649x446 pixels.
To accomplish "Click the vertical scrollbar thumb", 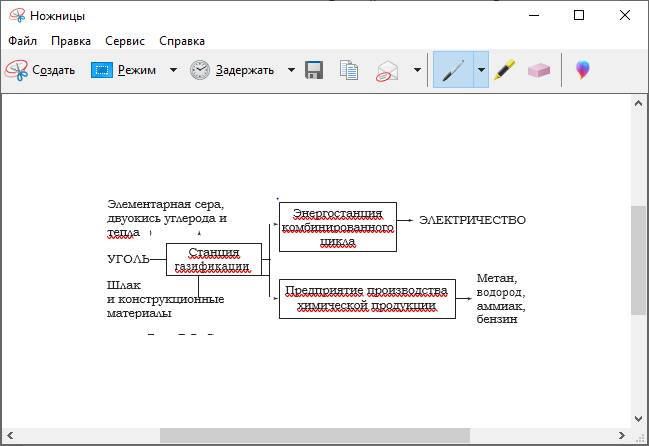I will [x=638, y=260].
